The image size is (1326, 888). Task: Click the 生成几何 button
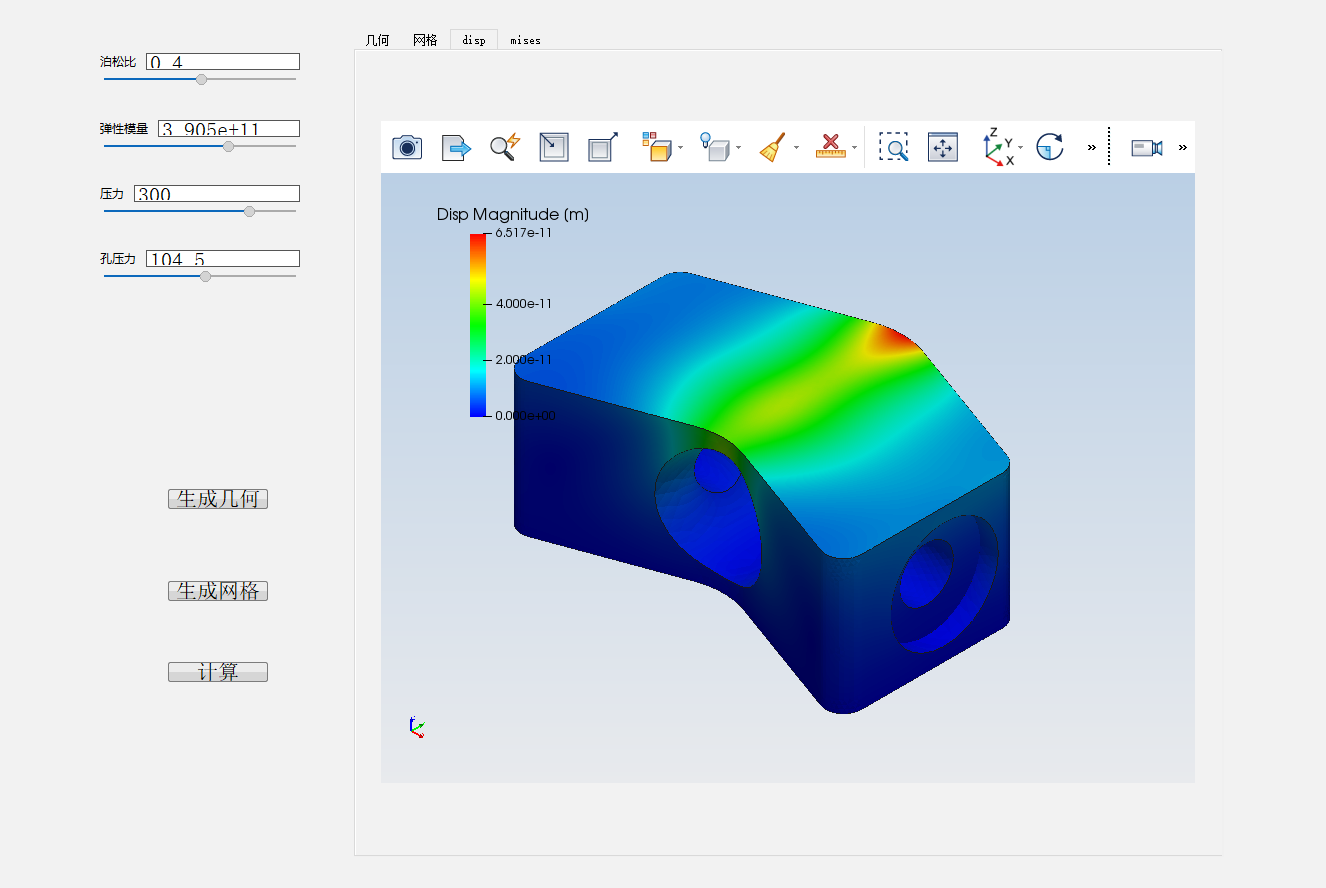pyautogui.click(x=218, y=499)
